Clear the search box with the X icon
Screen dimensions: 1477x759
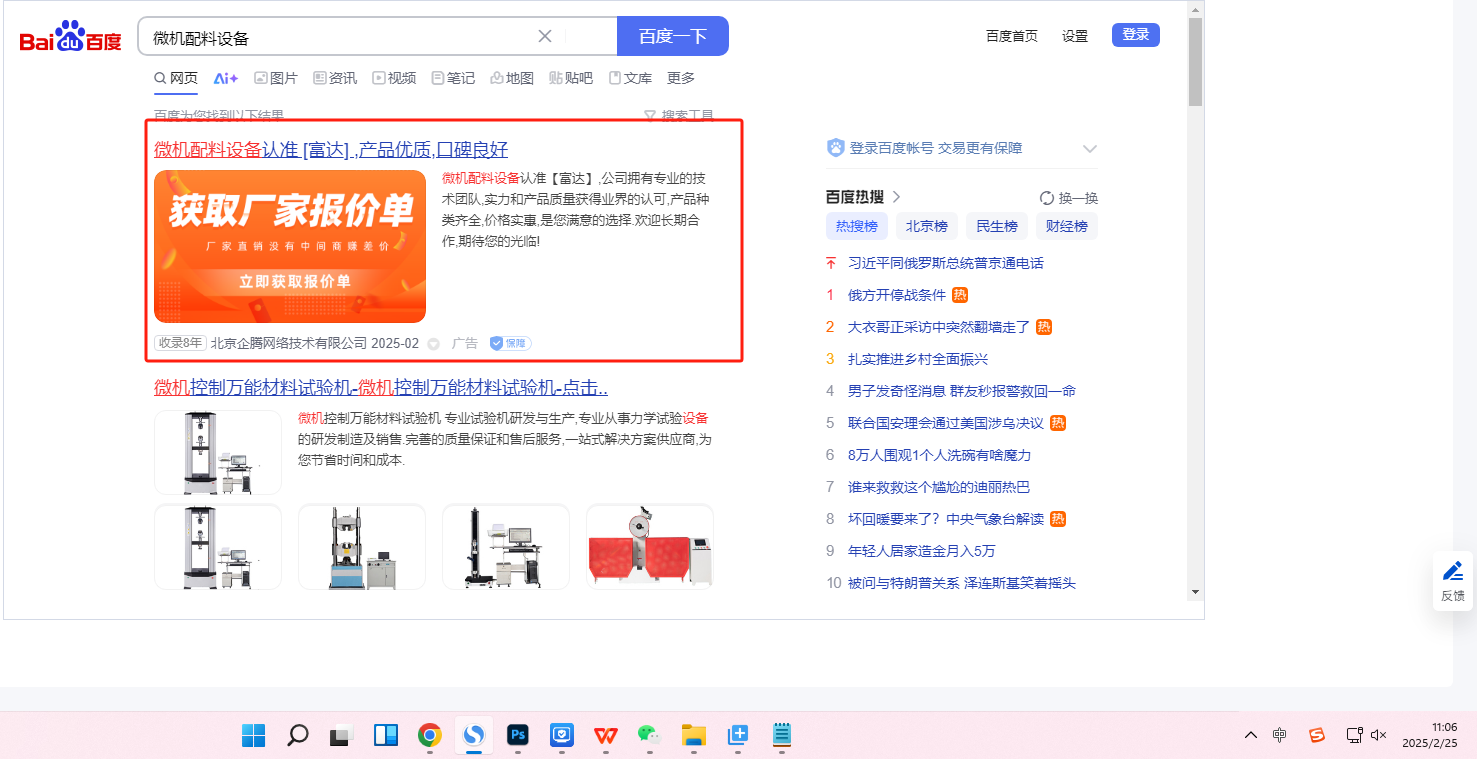click(x=545, y=37)
